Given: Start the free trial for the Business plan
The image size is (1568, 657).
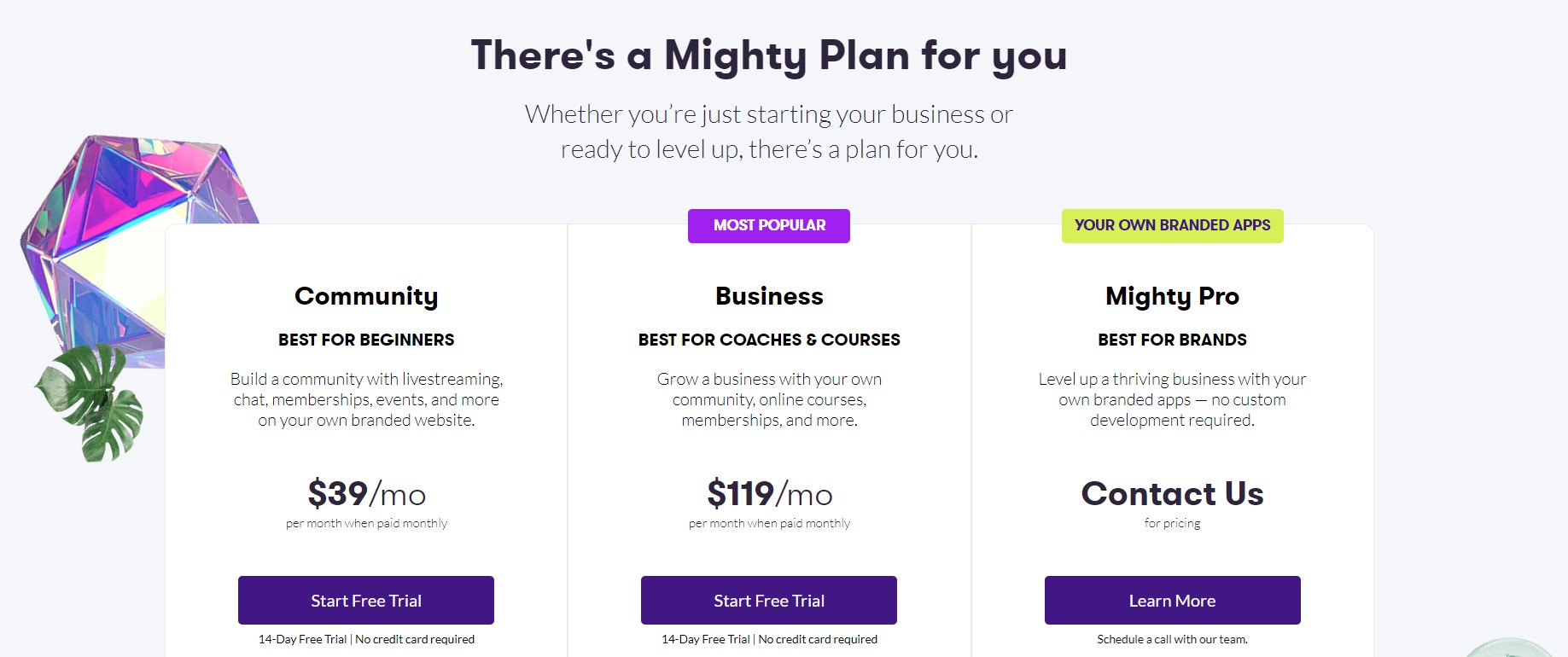Looking at the screenshot, I should (769, 601).
